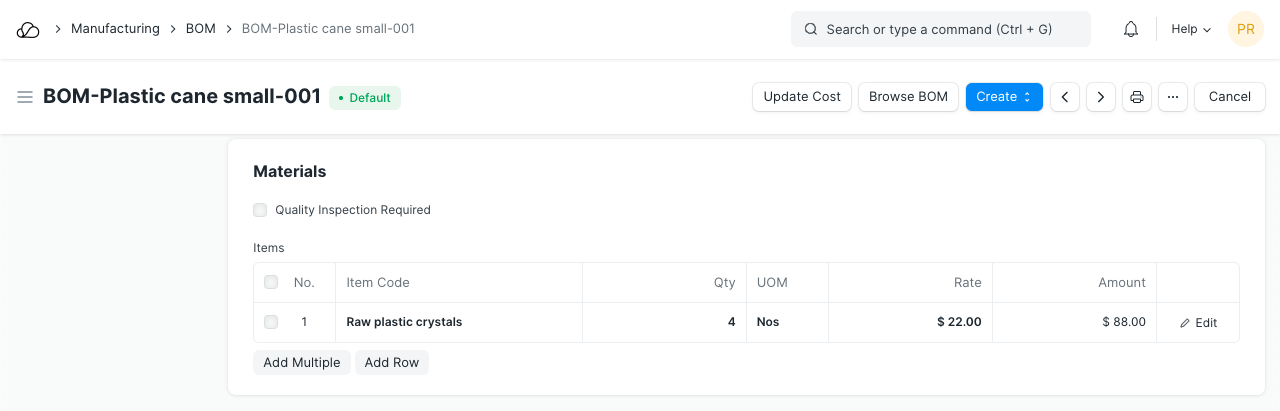Enable Quality Inspection Required checkbox
Viewport: 1280px width, 411px height.
tap(260, 210)
